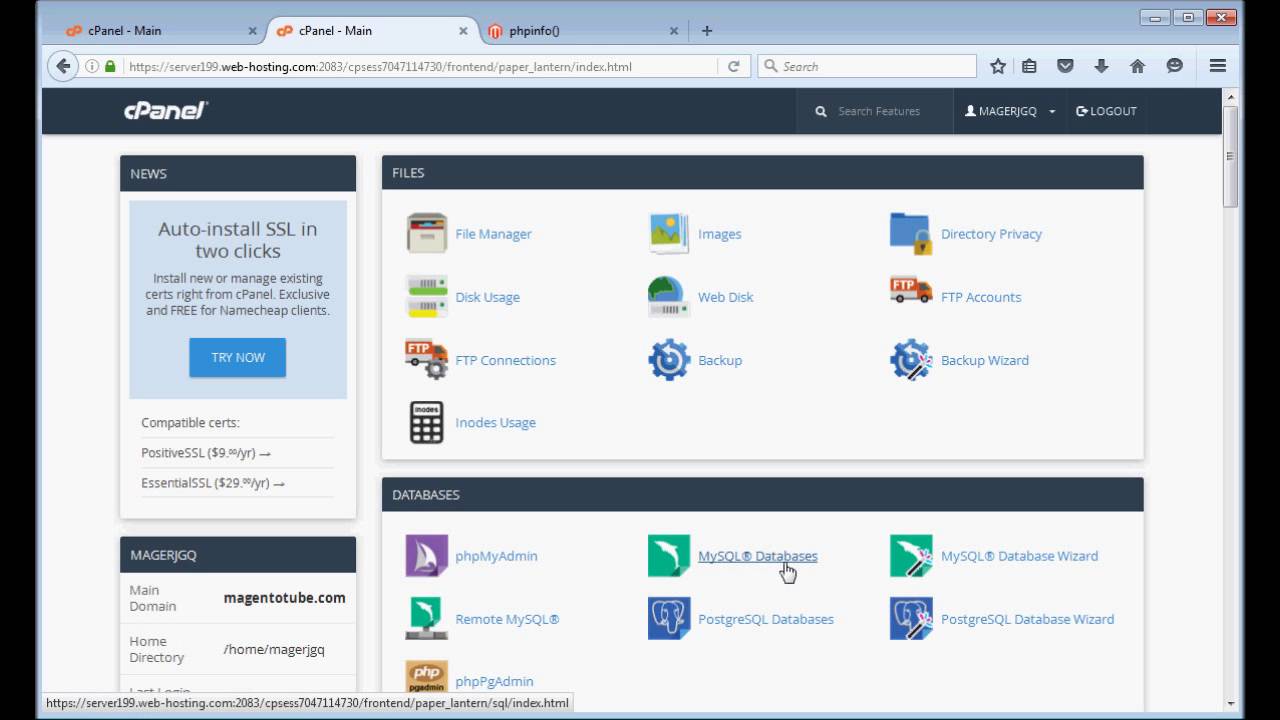Open the File Manager icon
Image resolution: width=1280 pixels, height=720 pixels.
coord(427,233)
